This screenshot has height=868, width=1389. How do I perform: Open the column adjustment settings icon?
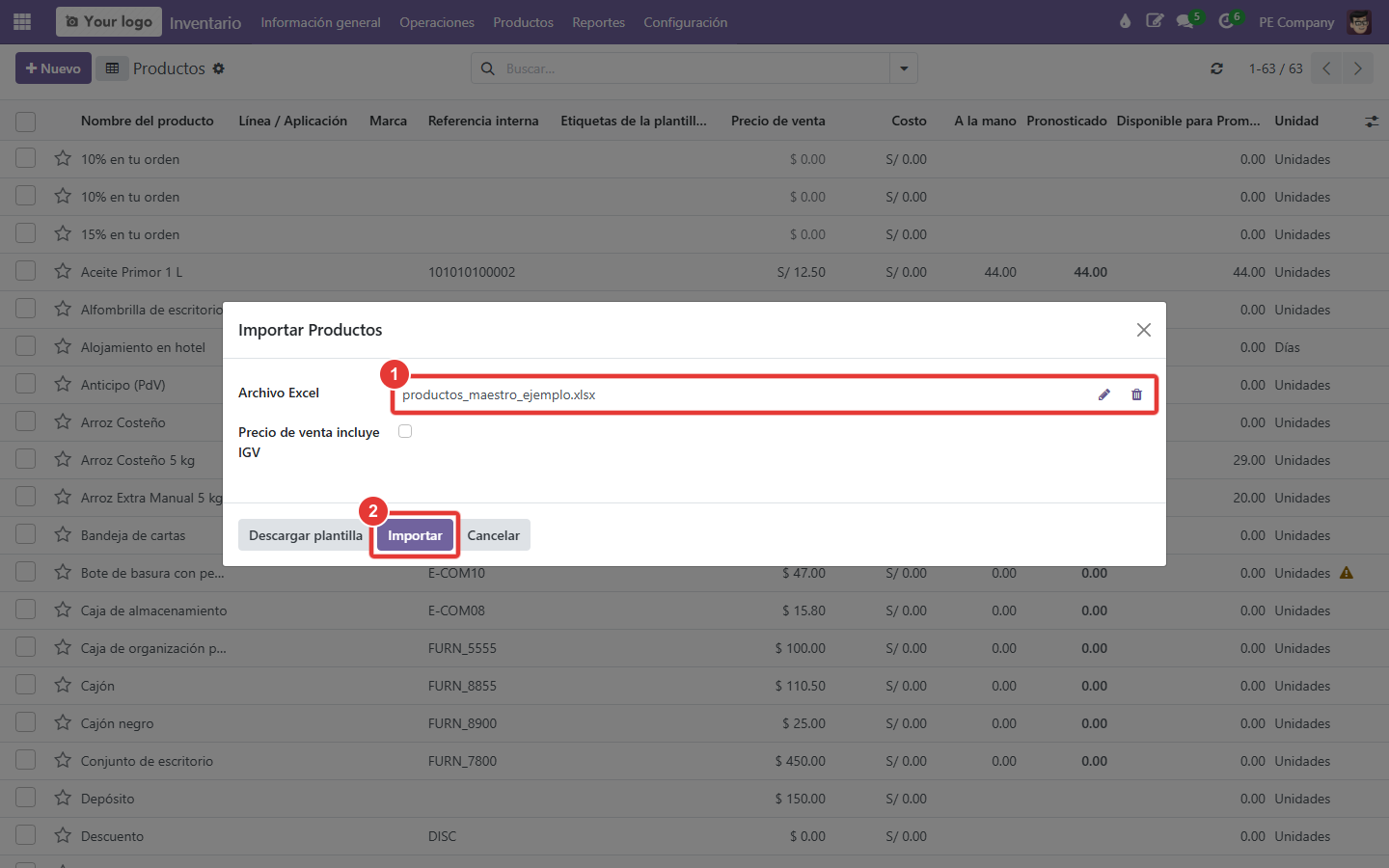1372,122
